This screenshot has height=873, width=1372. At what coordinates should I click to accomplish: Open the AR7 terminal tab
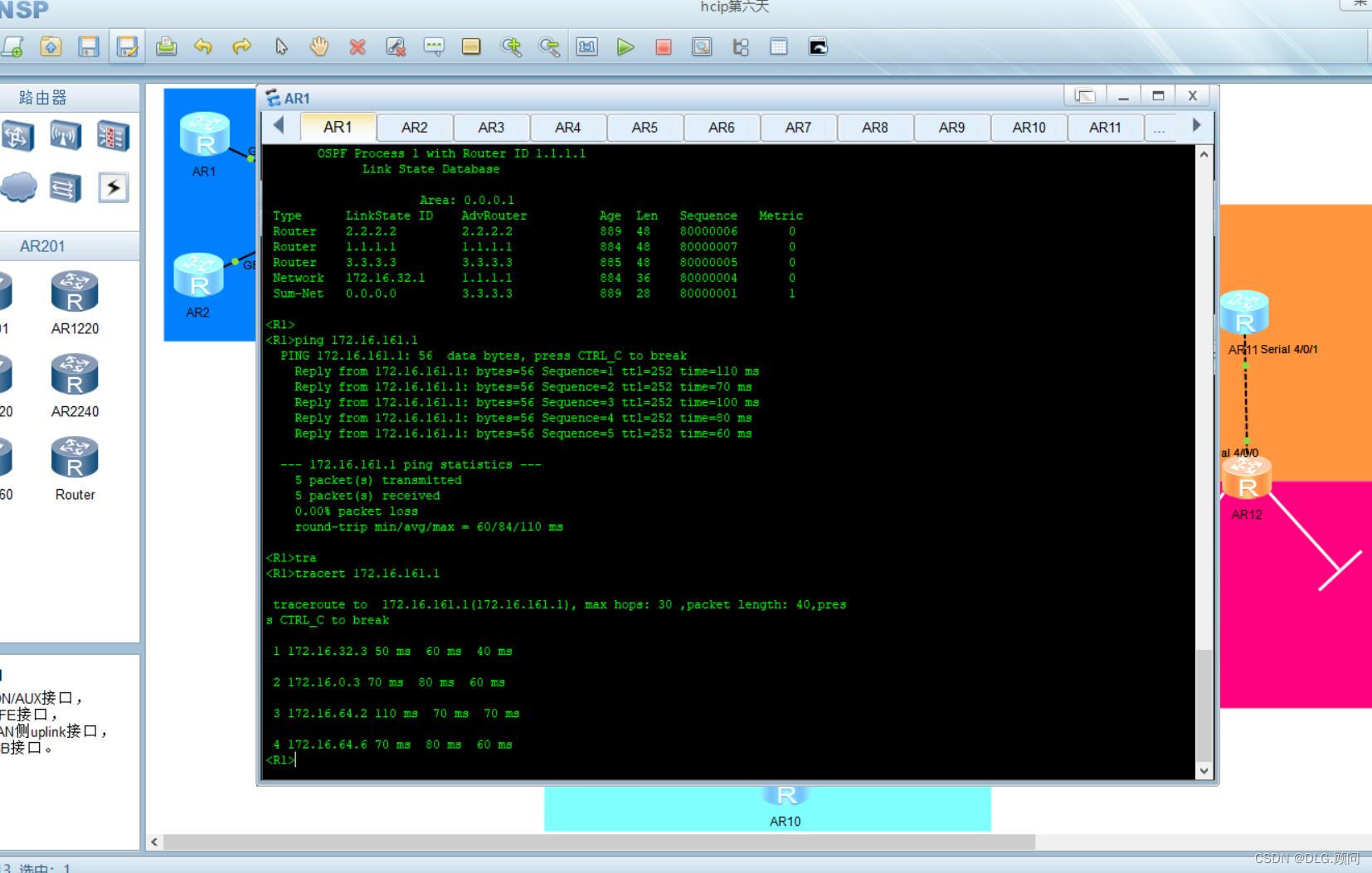click(x=798, y=128)
